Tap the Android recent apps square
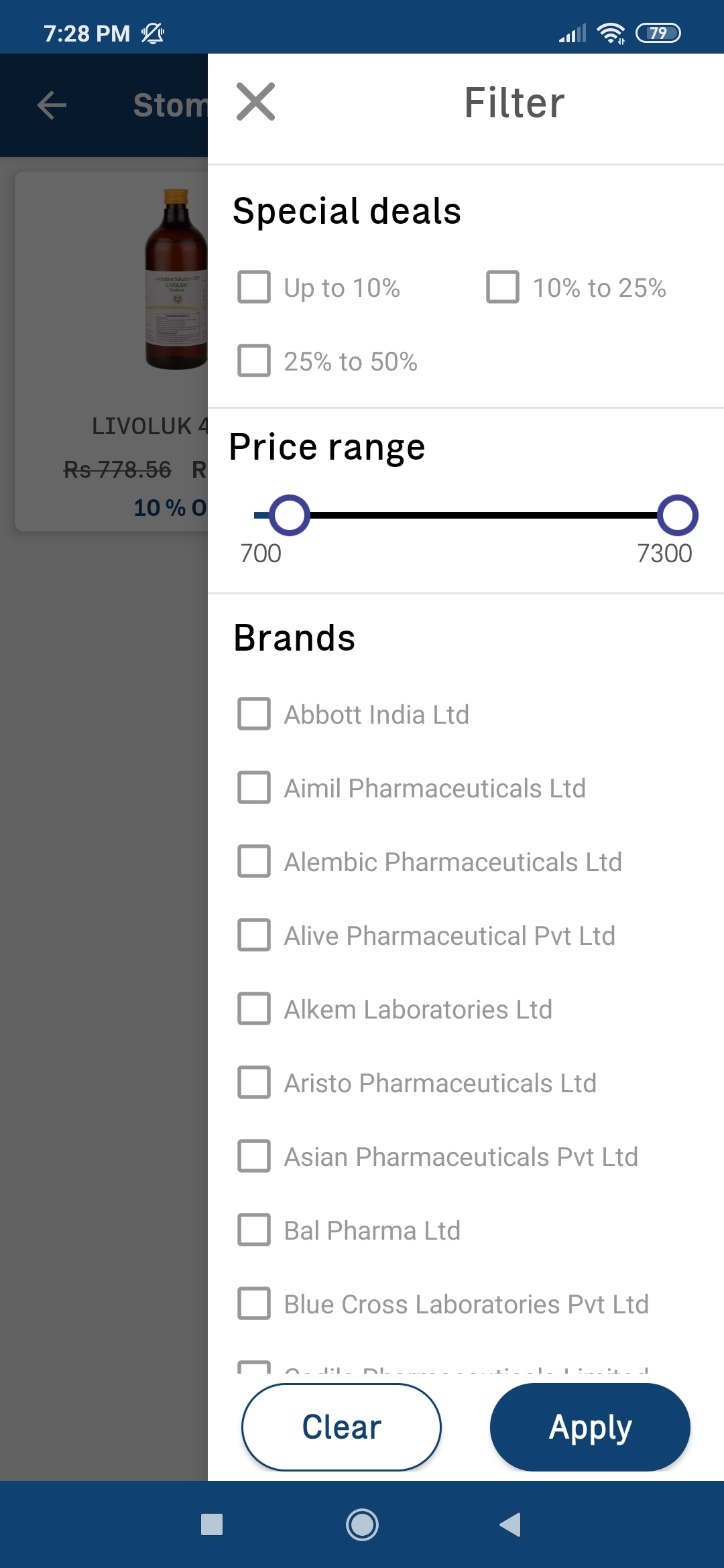Screen dimensions: 724x1568 [212, 1524]
